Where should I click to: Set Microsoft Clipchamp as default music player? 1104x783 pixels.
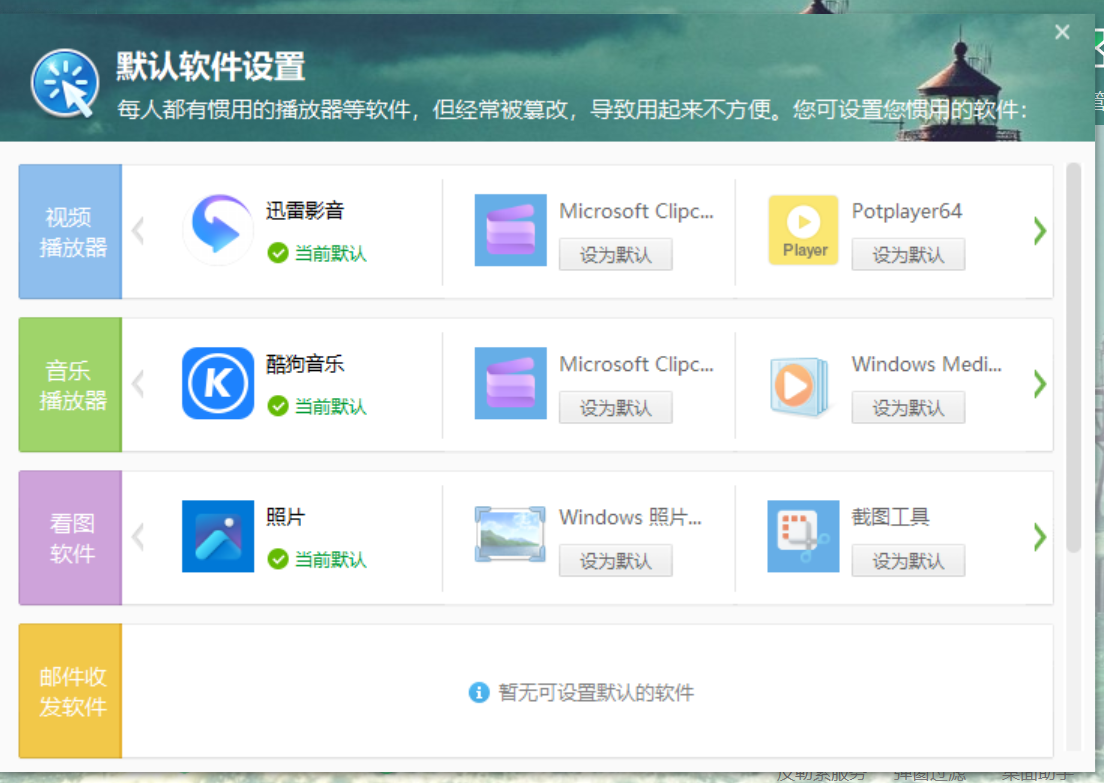[x=615, y=408]
